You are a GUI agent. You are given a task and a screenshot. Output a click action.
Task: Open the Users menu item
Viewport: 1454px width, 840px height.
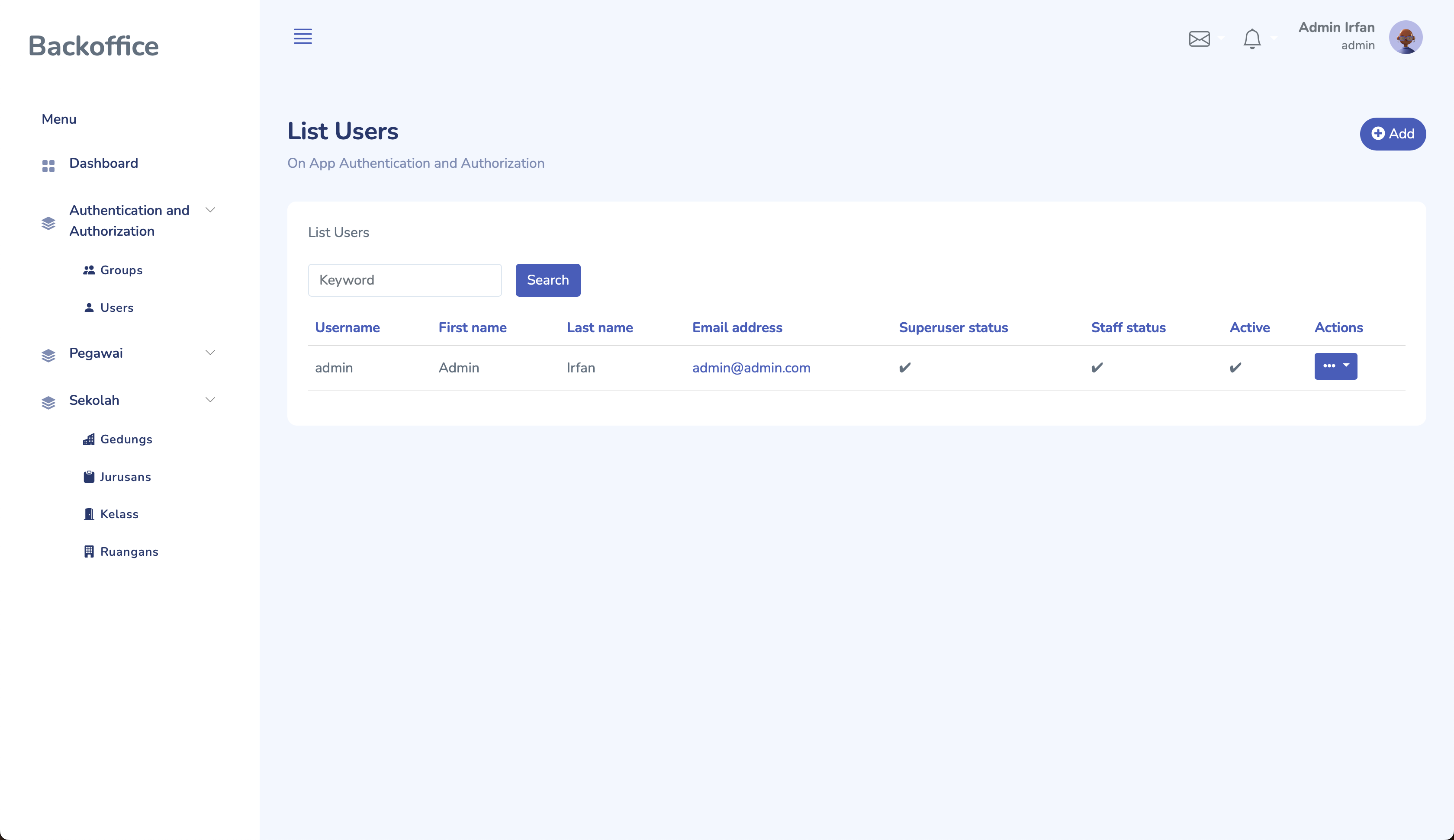[116, 308]
